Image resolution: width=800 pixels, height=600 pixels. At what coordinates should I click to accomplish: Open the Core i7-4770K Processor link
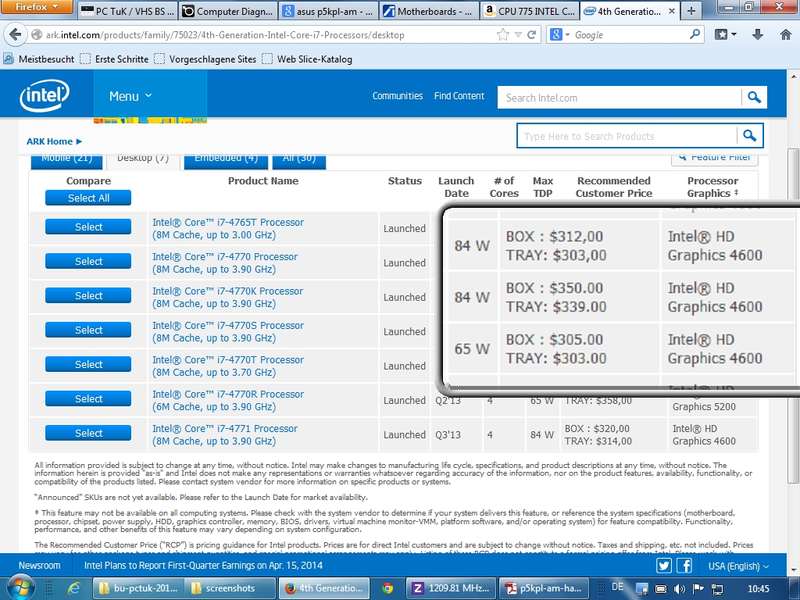coord(228,297)
